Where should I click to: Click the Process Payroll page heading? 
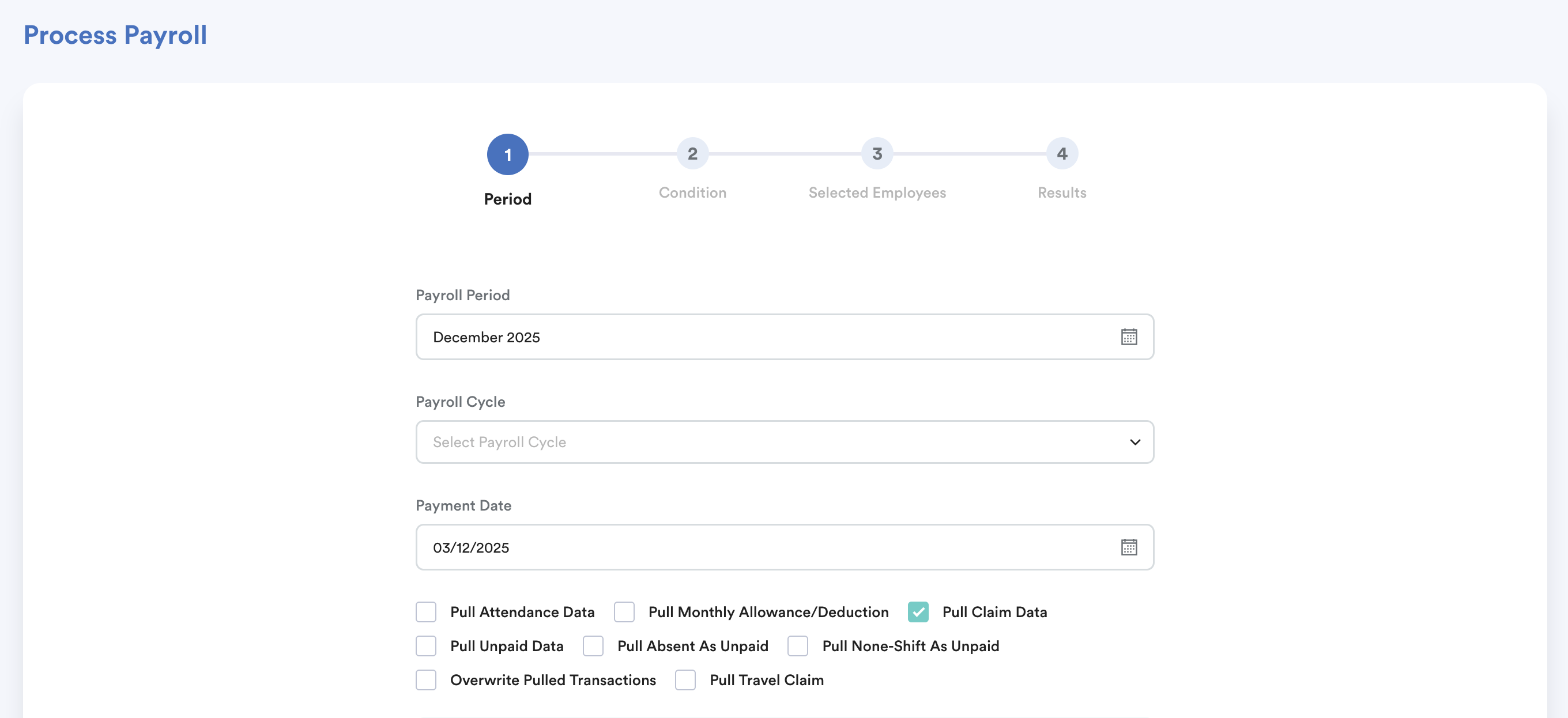(x=115, y=35)
